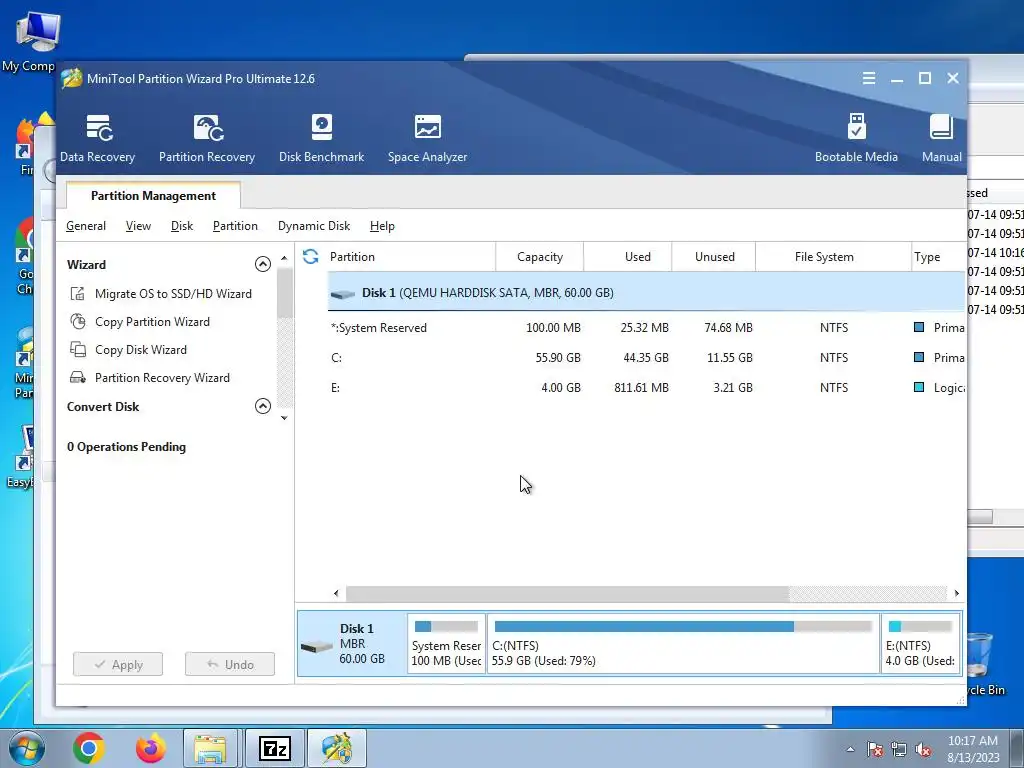1024x768 pixels.
Task: Open 7-Zip from the taskbar
Action: [x=274, y=748]
